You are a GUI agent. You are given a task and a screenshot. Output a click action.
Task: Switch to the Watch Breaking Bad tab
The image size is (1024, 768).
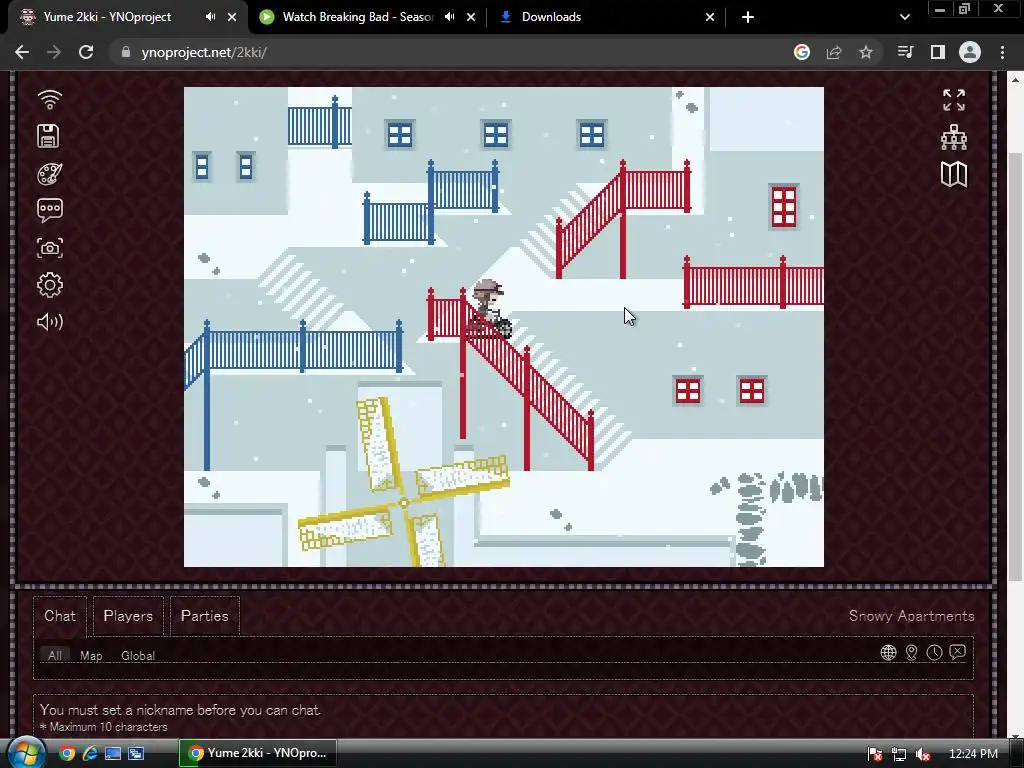(358, 17)
